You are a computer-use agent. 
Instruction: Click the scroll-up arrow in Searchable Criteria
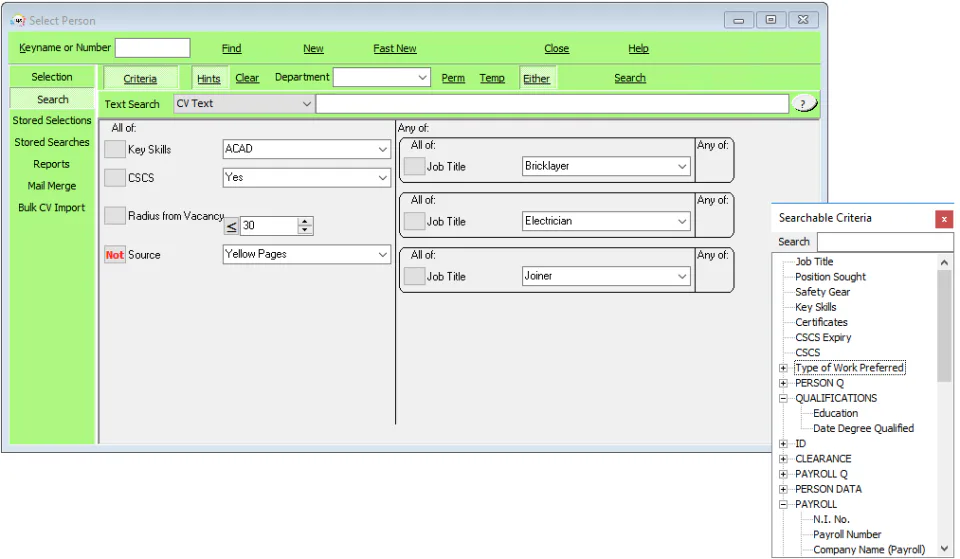tap(944, 262)
